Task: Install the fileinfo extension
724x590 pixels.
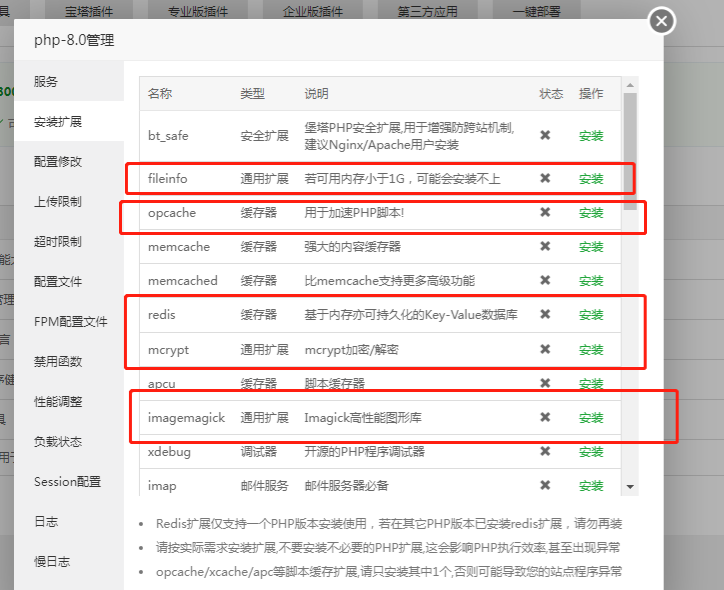Action: pos(591,179)
